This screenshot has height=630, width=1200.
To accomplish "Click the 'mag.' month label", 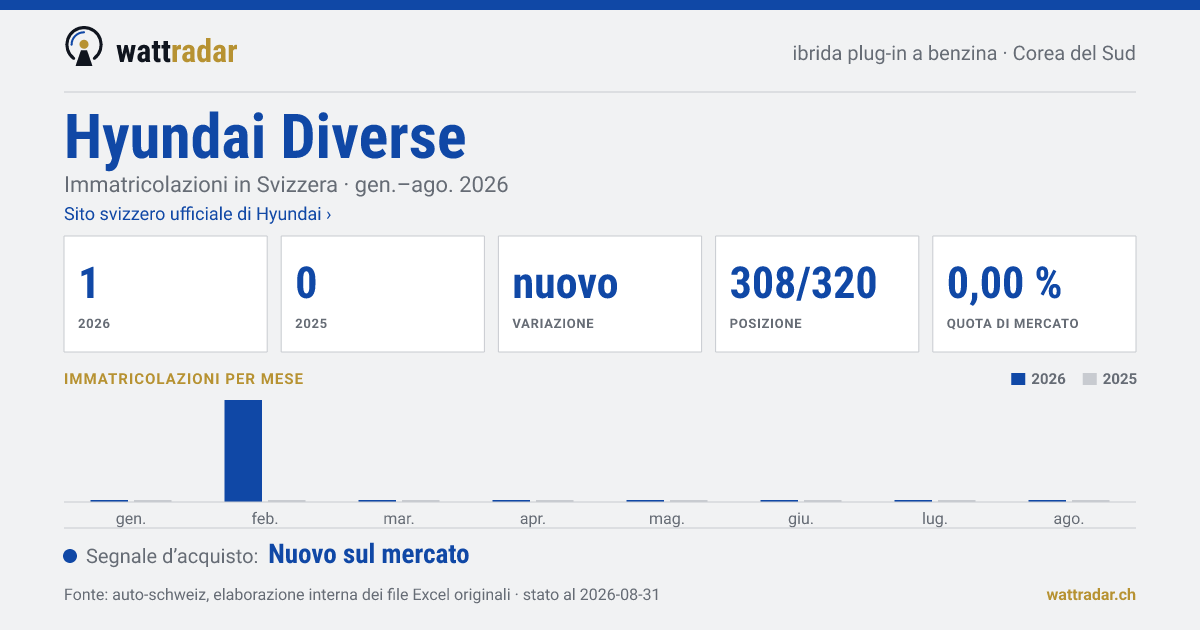I will (x=667, y=518).
